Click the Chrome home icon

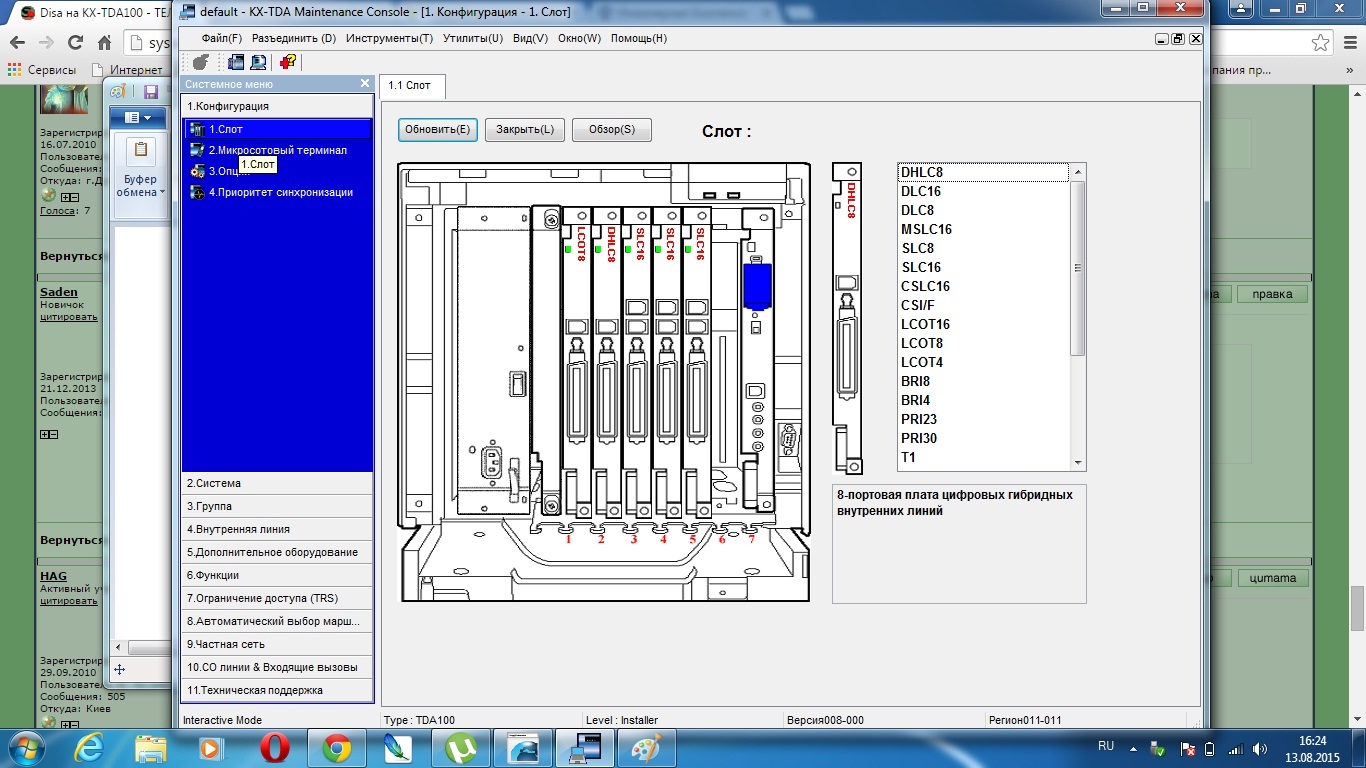point(104,43)
